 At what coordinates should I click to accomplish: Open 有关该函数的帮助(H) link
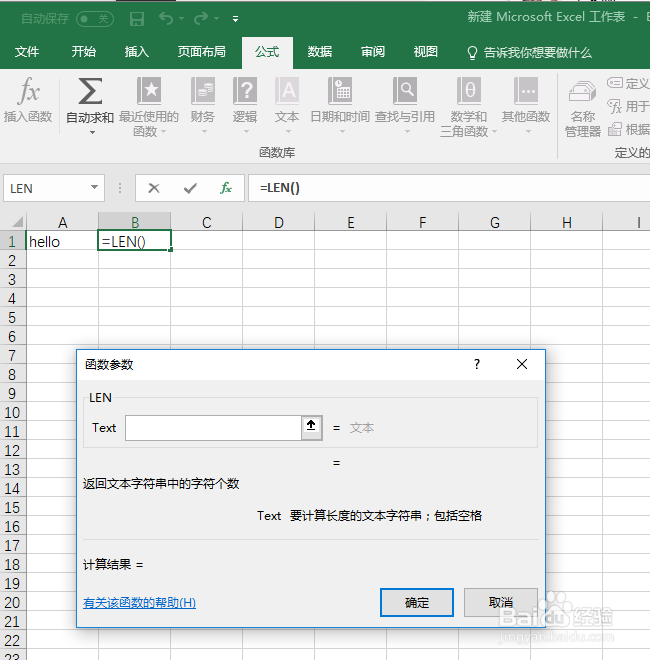coord(139,603)
